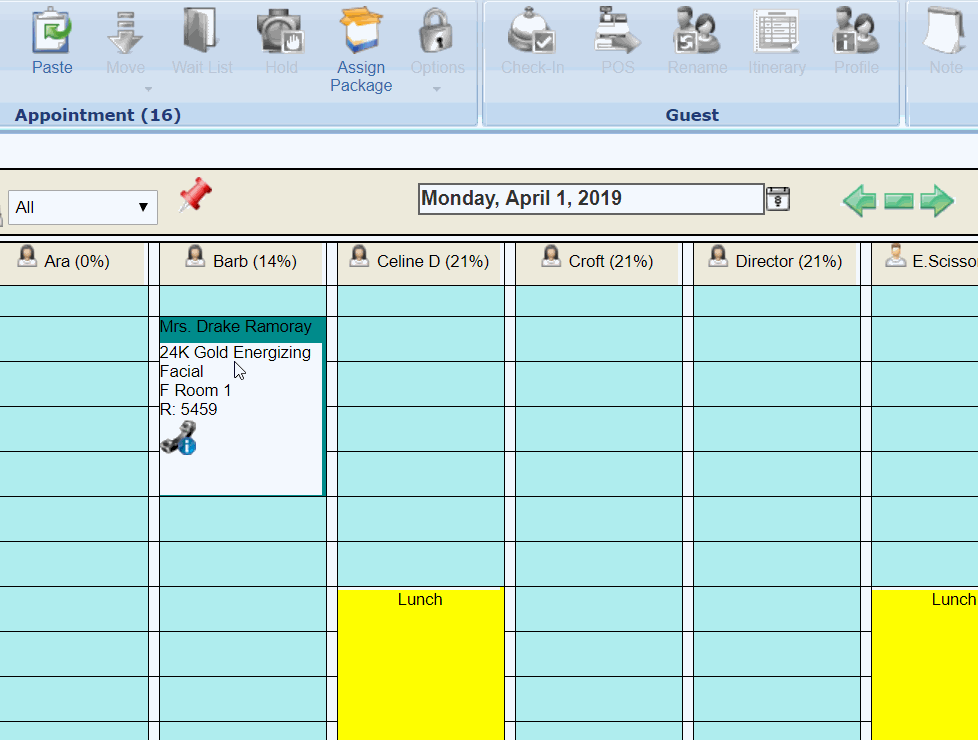Click Celine D's staff avatar icon

tap(359, 256)
